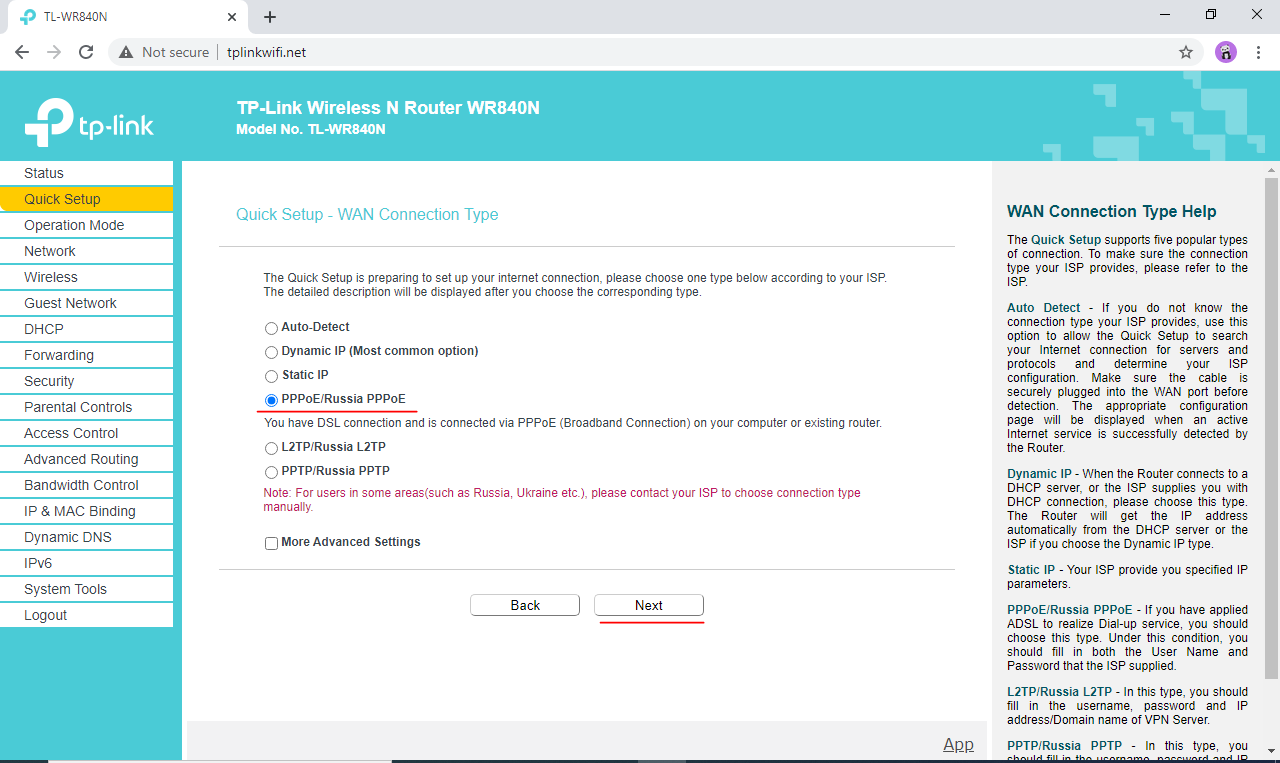Click Logout in the sidebar

(x=86, y=615)
